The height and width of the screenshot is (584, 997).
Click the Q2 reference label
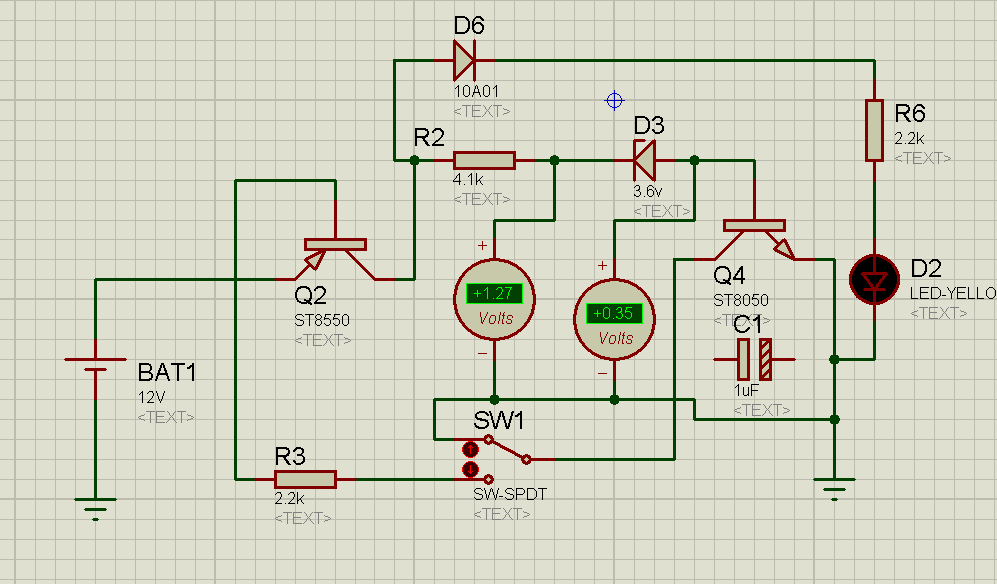click(311, 295)
